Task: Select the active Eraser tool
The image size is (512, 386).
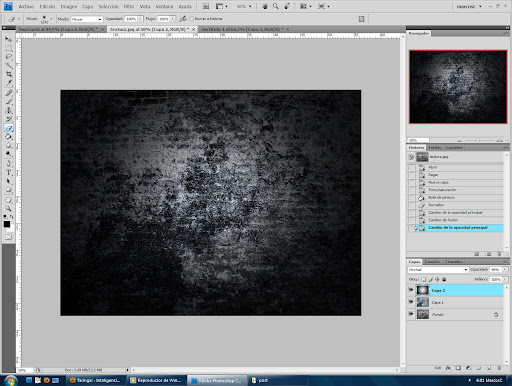Action: coord(8,128)
